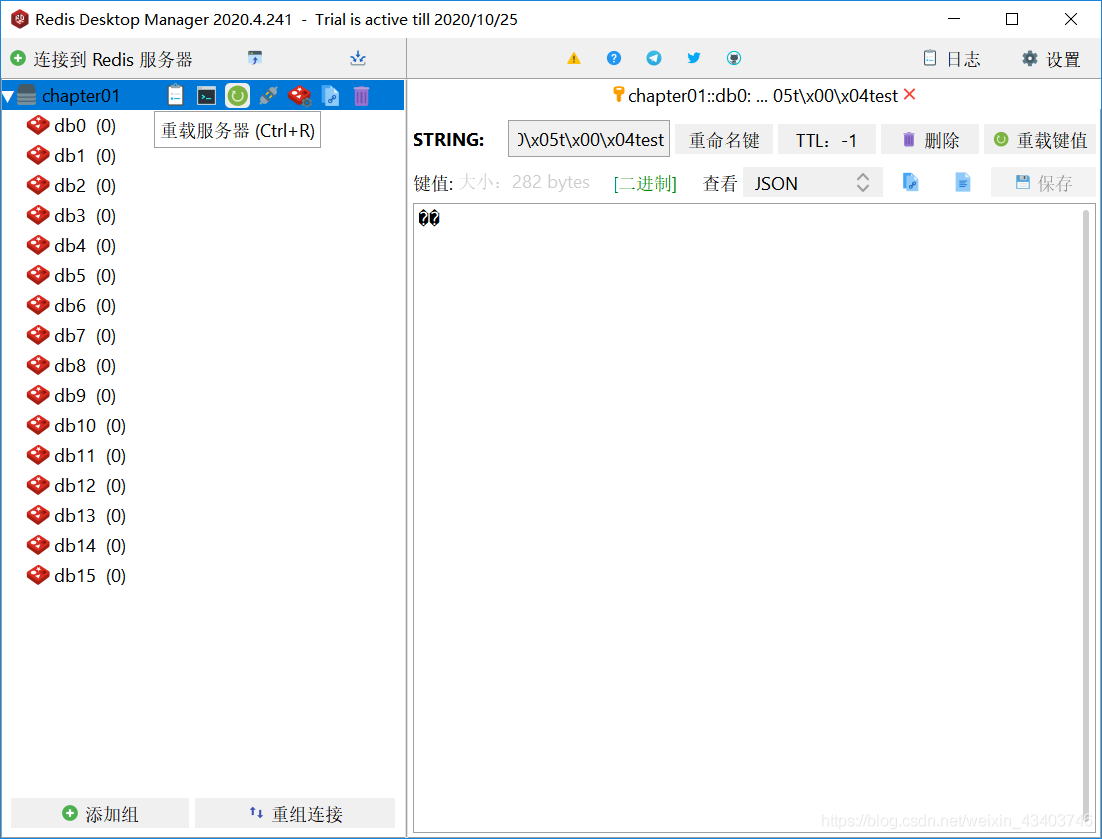The height and width of the screenshot is (839, 1102).
Task: Copy connection using duplicate icon on chapter01 row
Action: click(330, 95)
